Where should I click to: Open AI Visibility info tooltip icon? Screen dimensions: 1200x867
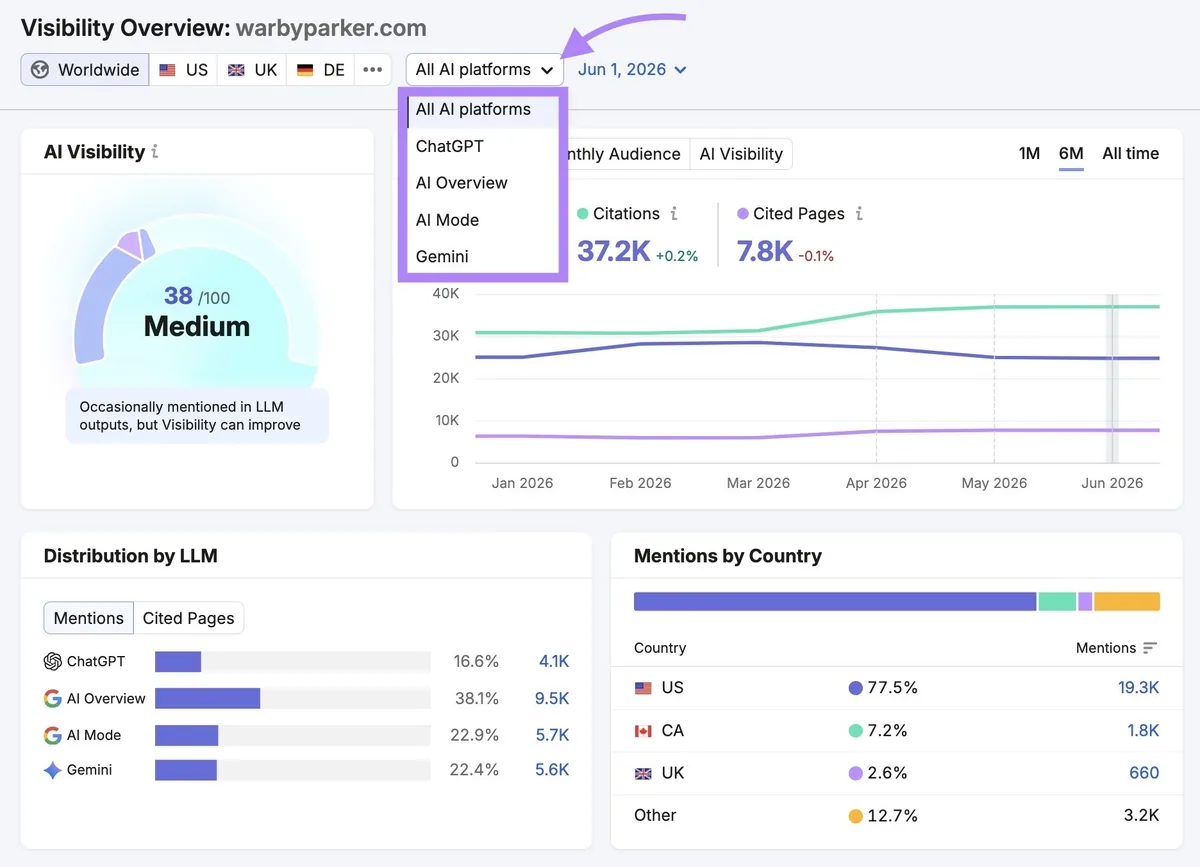(155, 152)
